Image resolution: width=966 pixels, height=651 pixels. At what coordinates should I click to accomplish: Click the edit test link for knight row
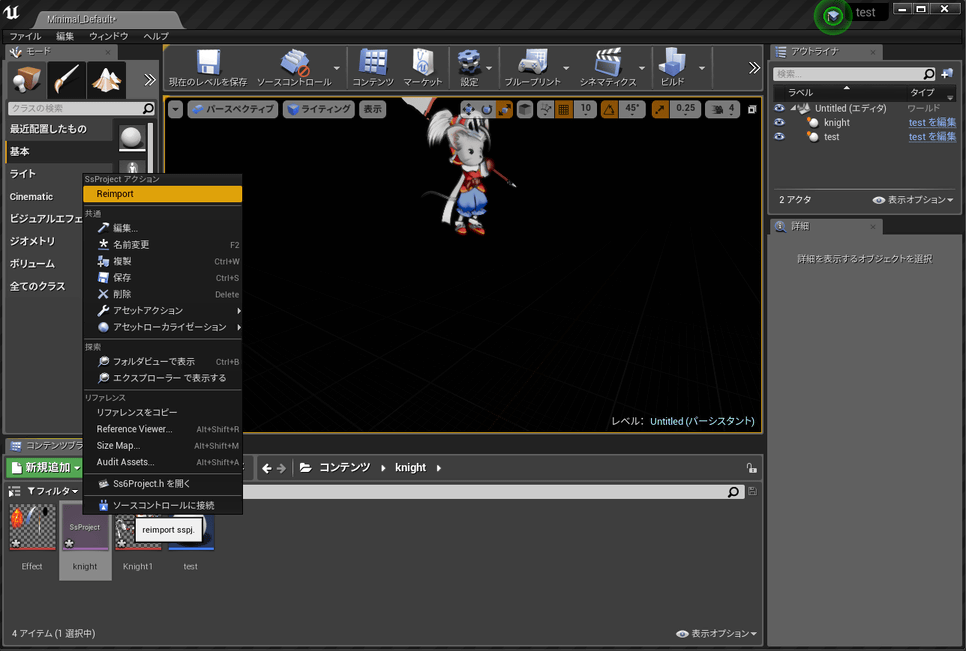[932, 122]
